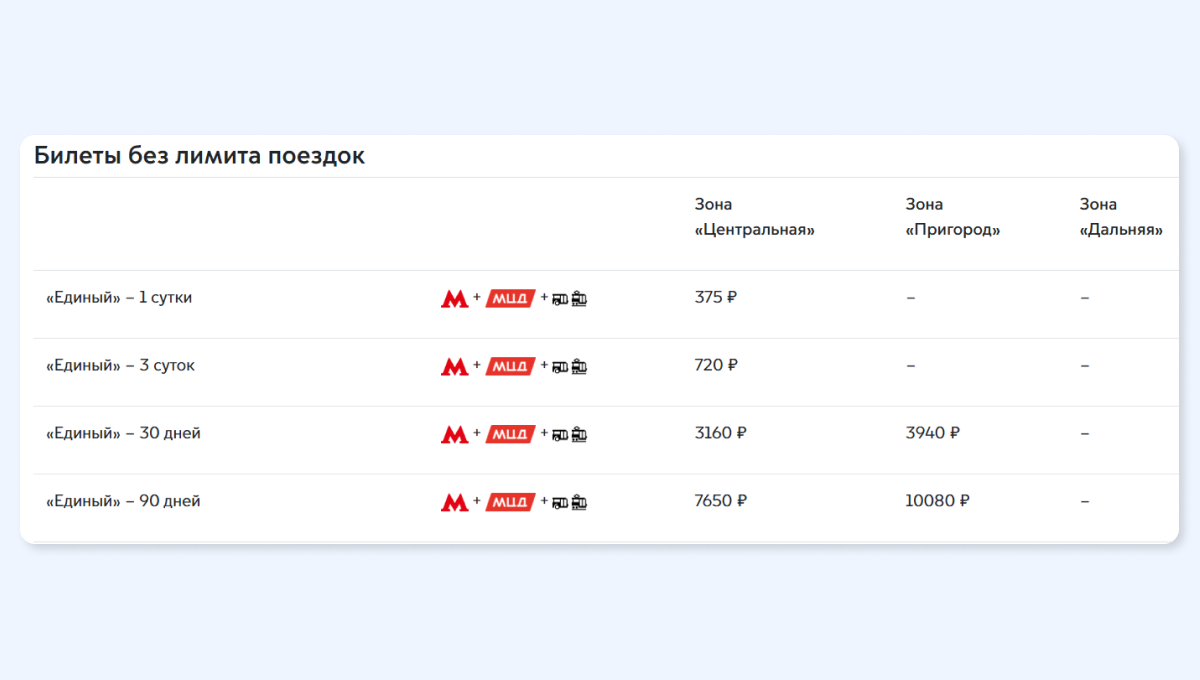Click the МЦД logo in the 30 дней row
The height and width of the screenshot is (680, 1200).
point(511,434)
